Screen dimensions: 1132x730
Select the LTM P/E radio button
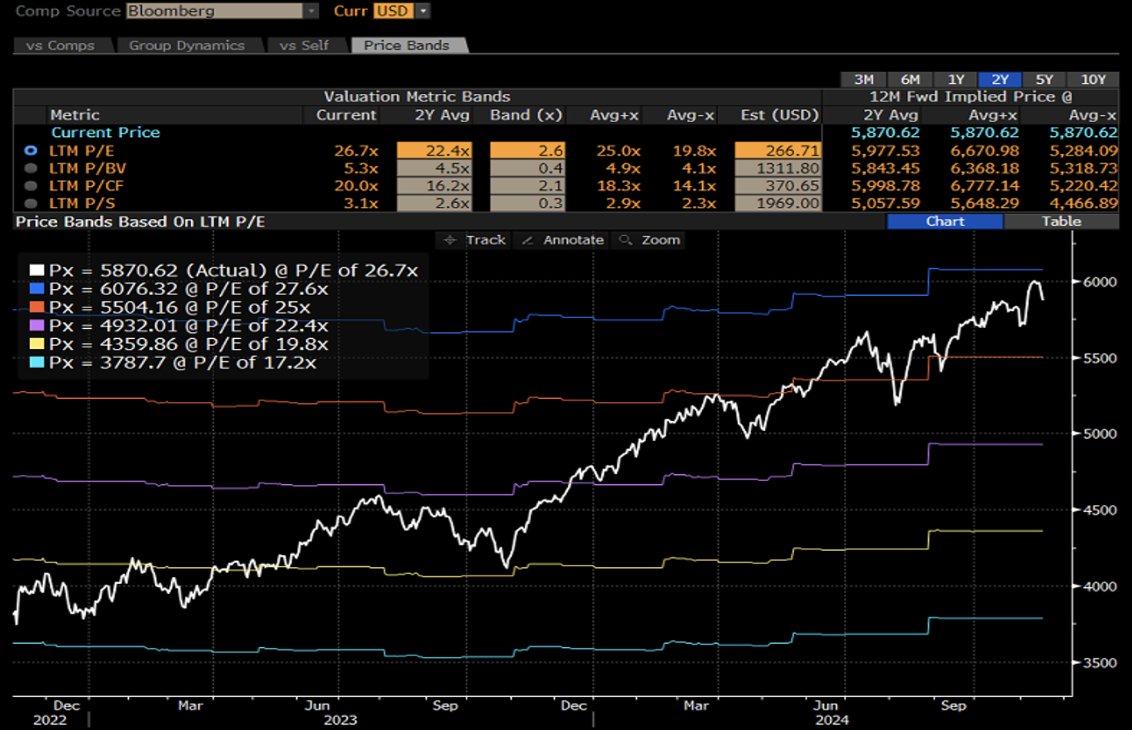30,150
